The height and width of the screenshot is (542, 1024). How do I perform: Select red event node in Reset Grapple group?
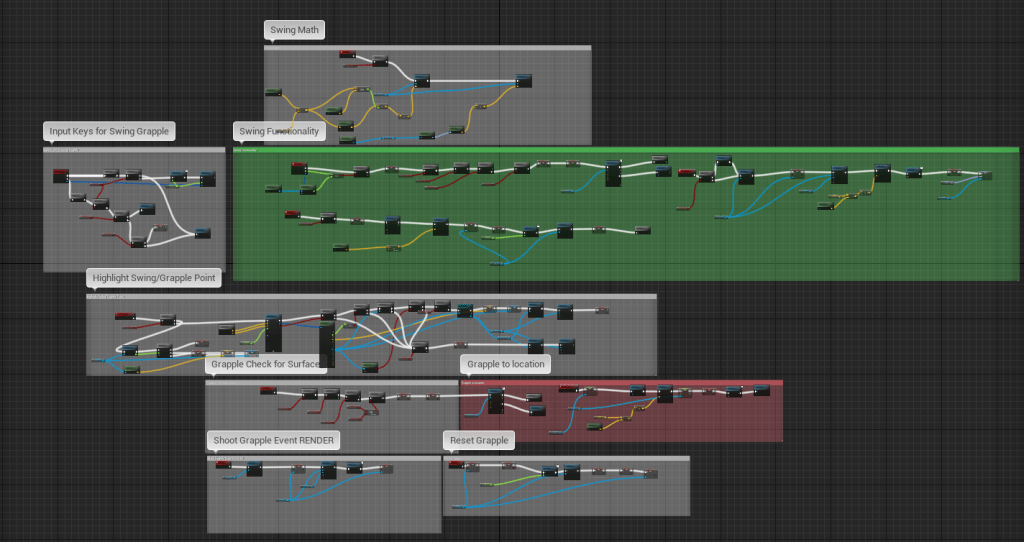456,464
